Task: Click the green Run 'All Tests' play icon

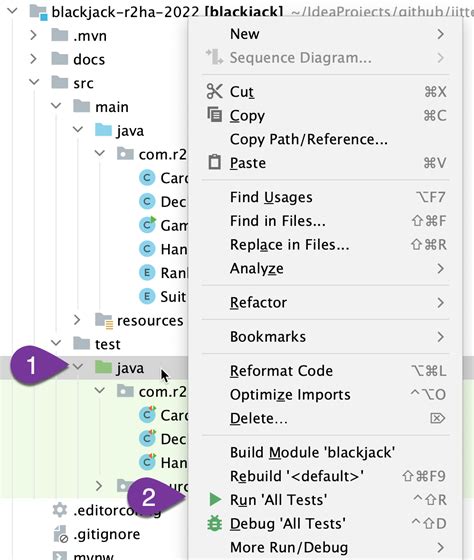Action: coord(215,499)
